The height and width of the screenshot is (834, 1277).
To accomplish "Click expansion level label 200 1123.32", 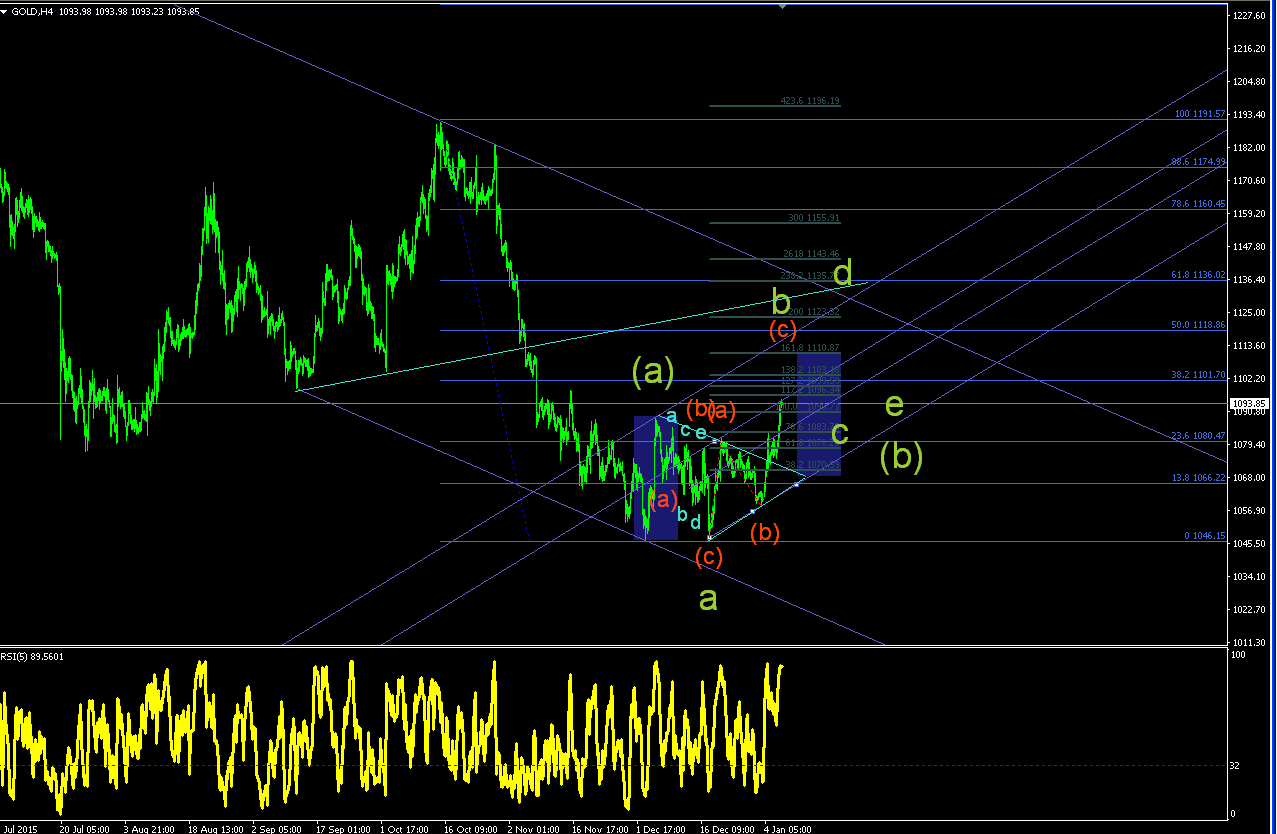I will 814,313.
